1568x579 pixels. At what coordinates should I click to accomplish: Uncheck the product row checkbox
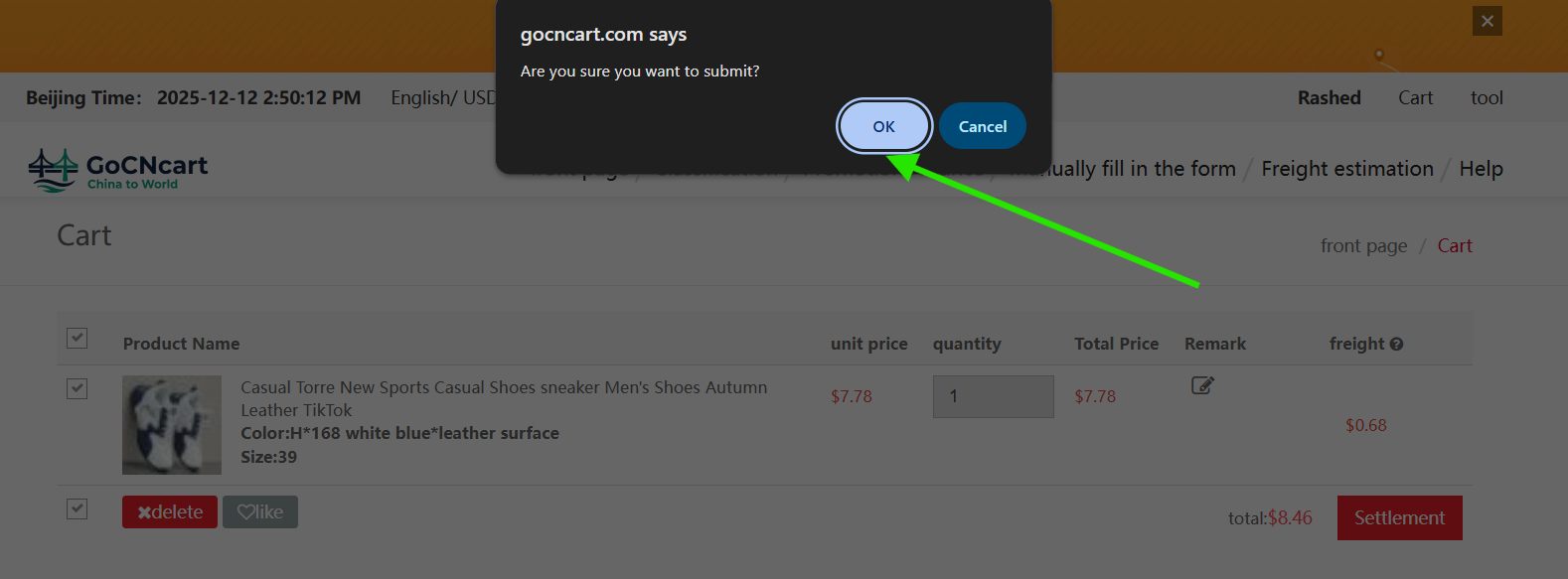(77, 388)
